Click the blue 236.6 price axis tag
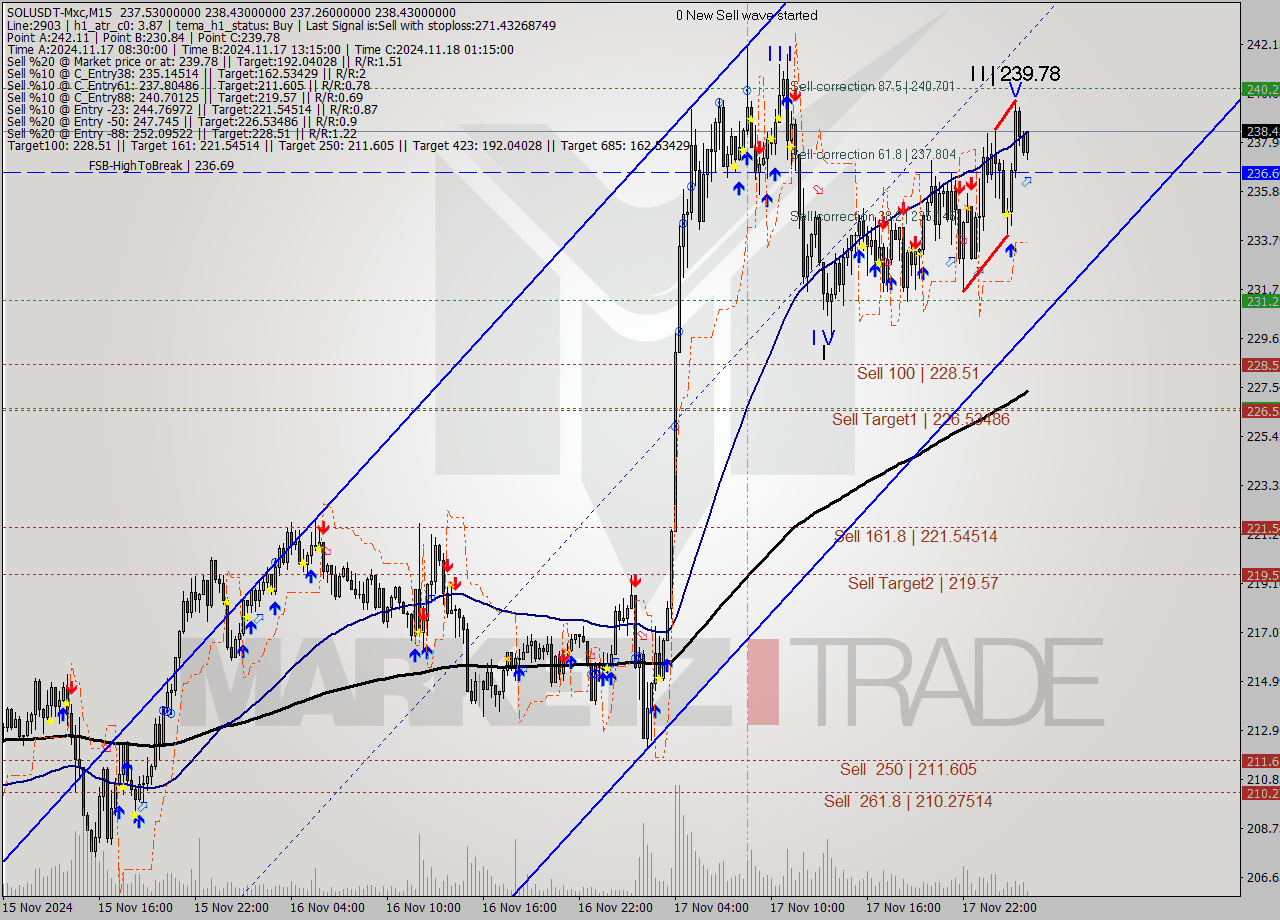The image size is (1280, 920). (x=1261, y=173)
